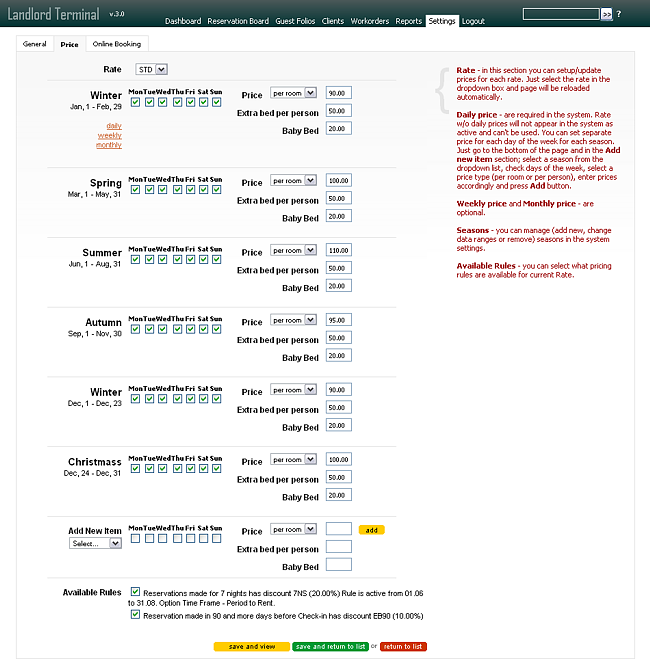
Task: Click Logout in top navigation
Action: (x=473, y=21)
